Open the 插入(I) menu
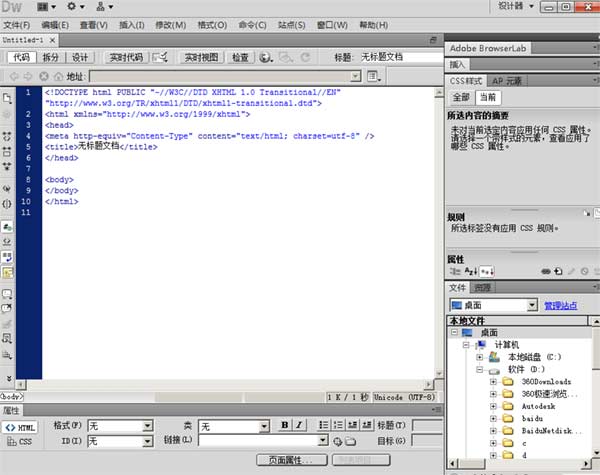The height and width of the screenshot is (475, 600). (x=131, y=24)
